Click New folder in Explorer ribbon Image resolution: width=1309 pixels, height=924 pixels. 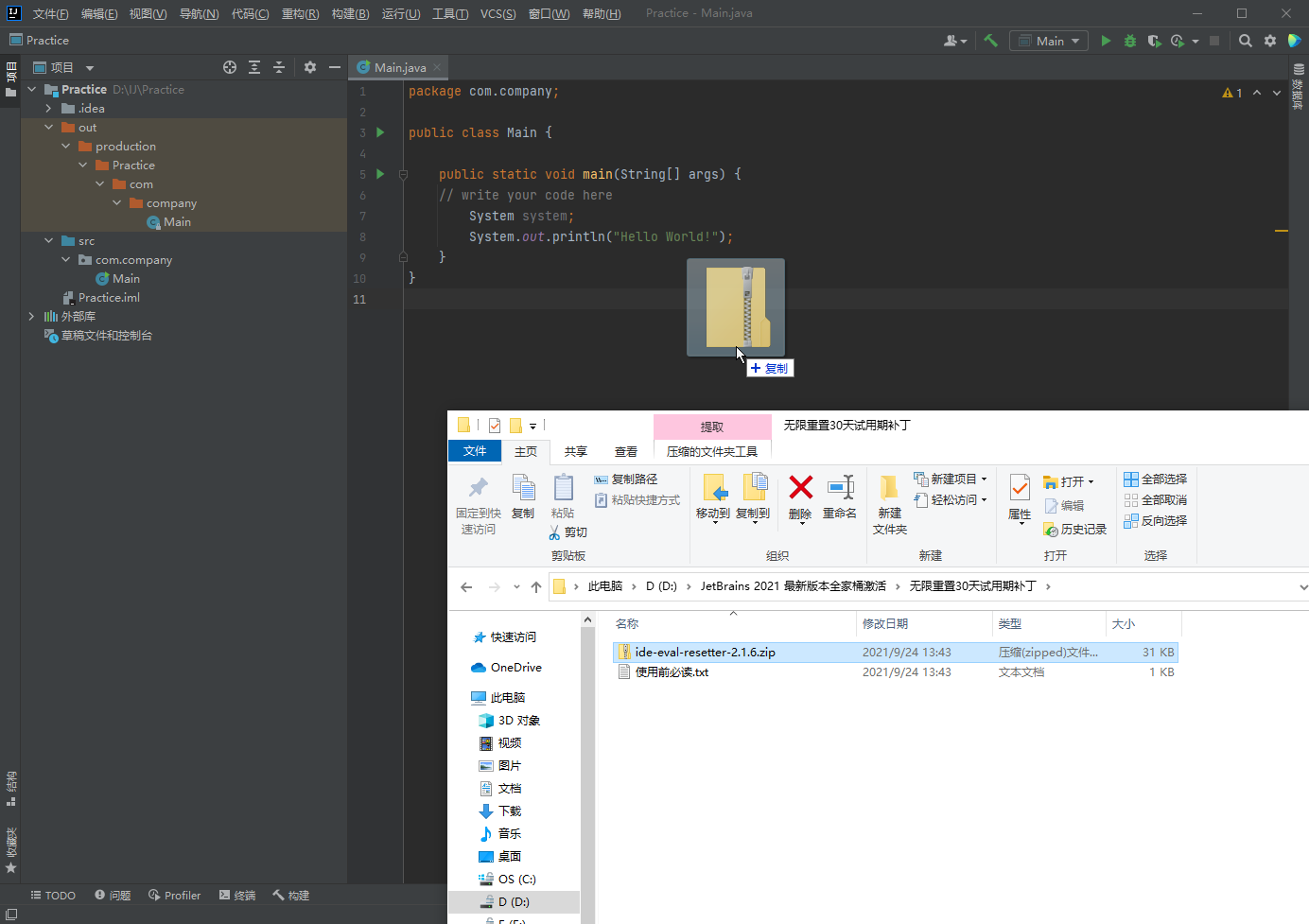click(890, 505)
